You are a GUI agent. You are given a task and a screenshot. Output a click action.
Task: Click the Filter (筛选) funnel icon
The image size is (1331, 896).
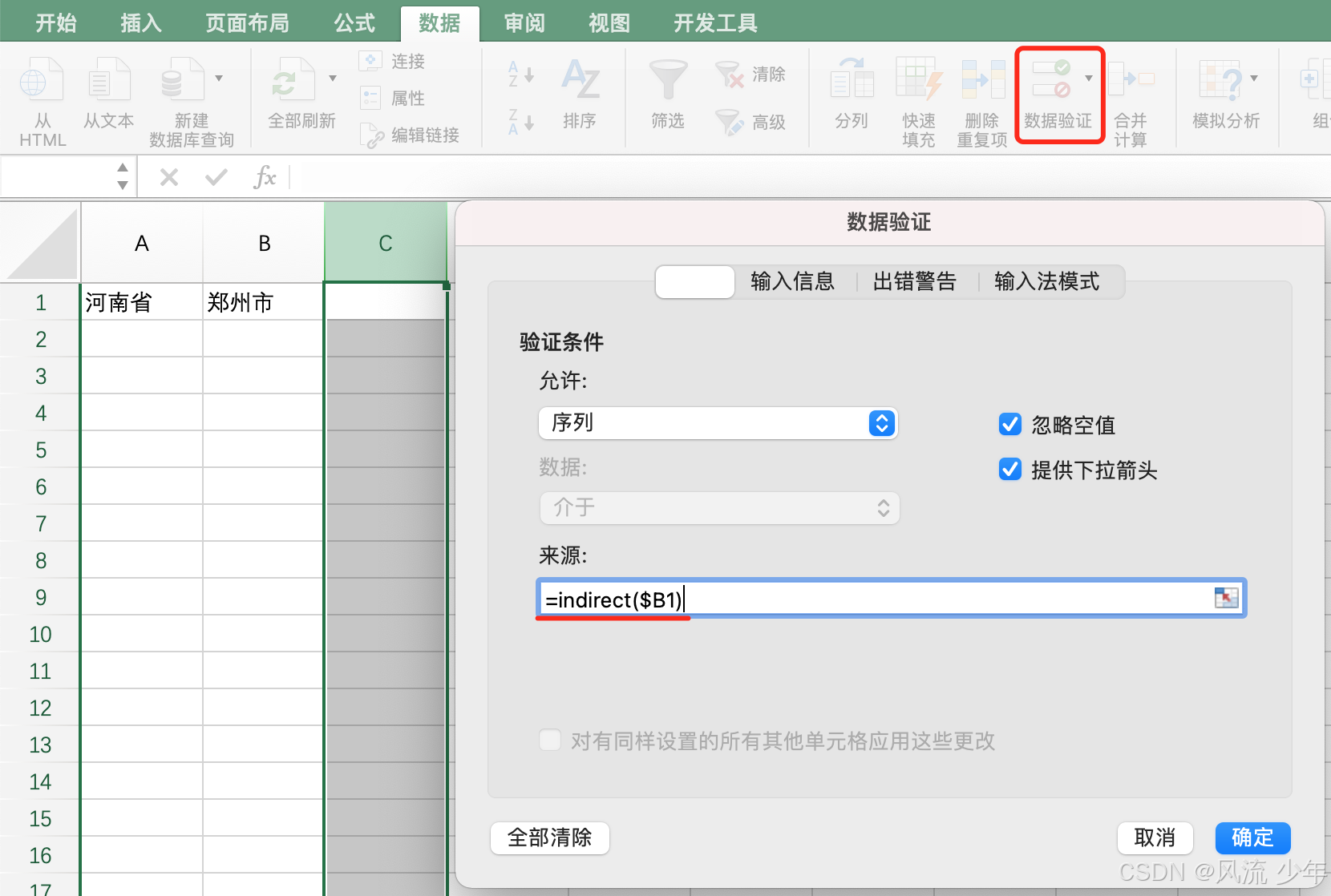tap(668, 80)
